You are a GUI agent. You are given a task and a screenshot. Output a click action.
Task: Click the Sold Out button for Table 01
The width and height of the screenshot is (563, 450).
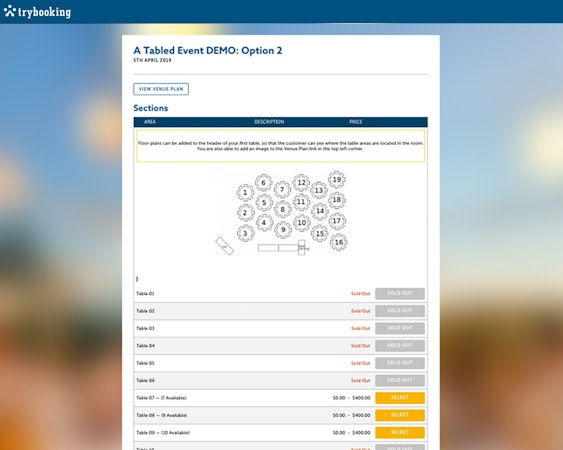click(400, 293)
